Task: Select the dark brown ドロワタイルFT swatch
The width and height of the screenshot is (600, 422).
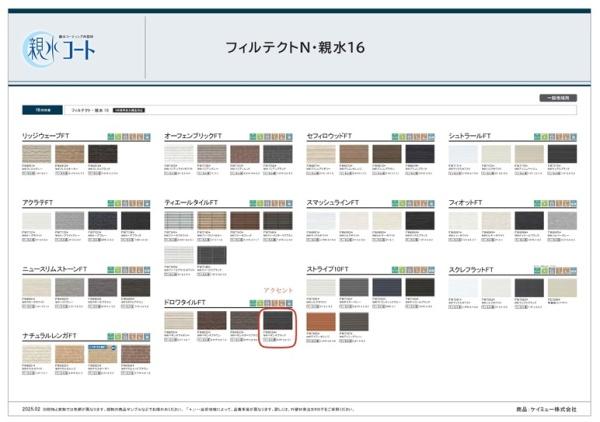Action: [212, 321]
